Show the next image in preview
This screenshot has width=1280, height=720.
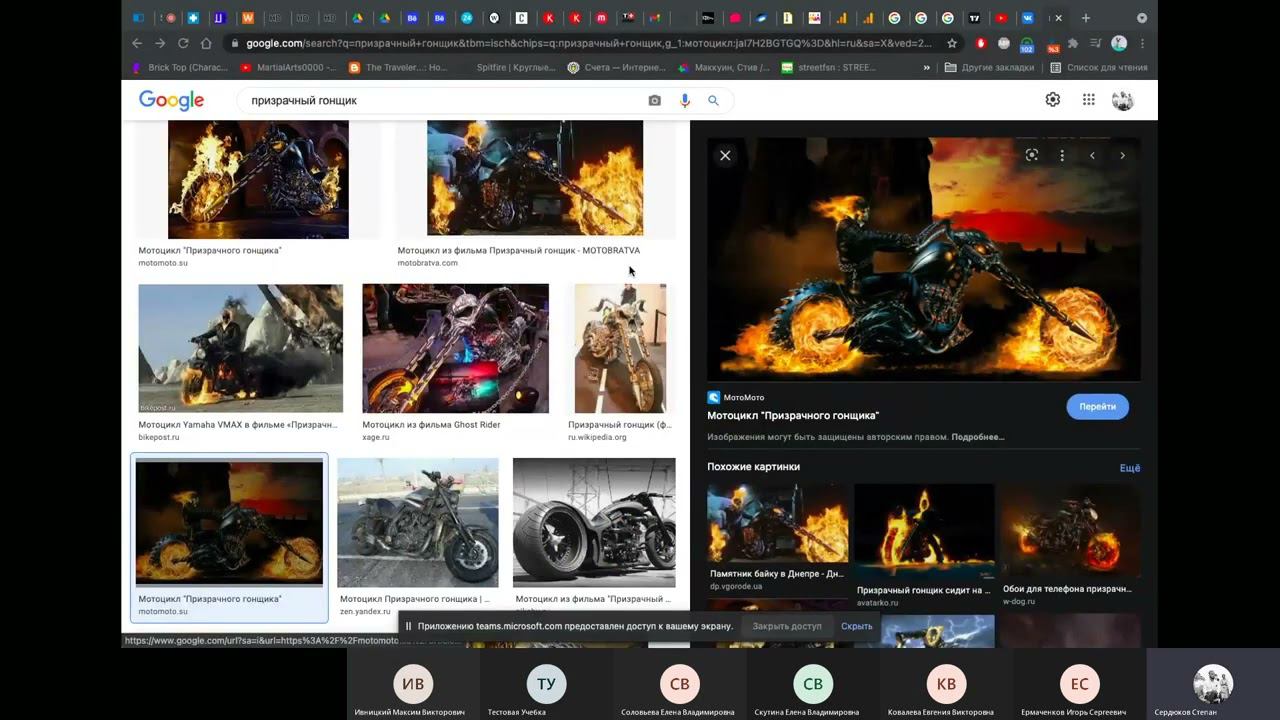[x=1122, y=155]
